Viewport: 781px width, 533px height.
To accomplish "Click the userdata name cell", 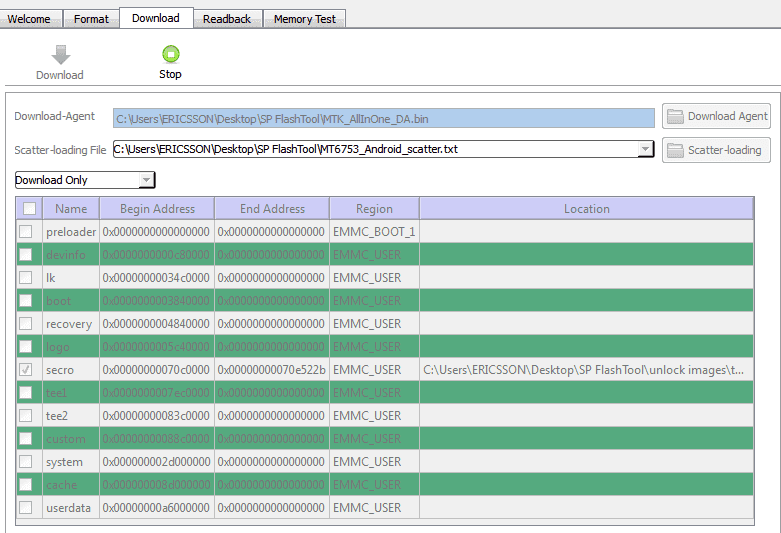I will [71, 508].
